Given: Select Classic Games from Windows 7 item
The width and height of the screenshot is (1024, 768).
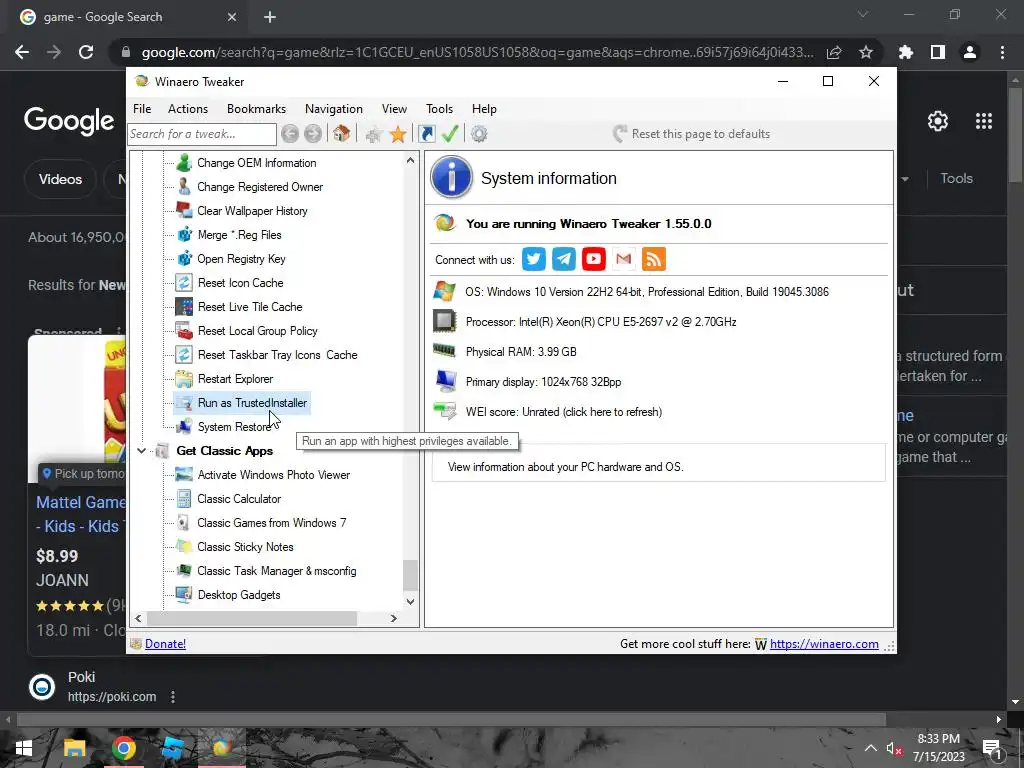Looking at the screenshot, I should 272,523.
